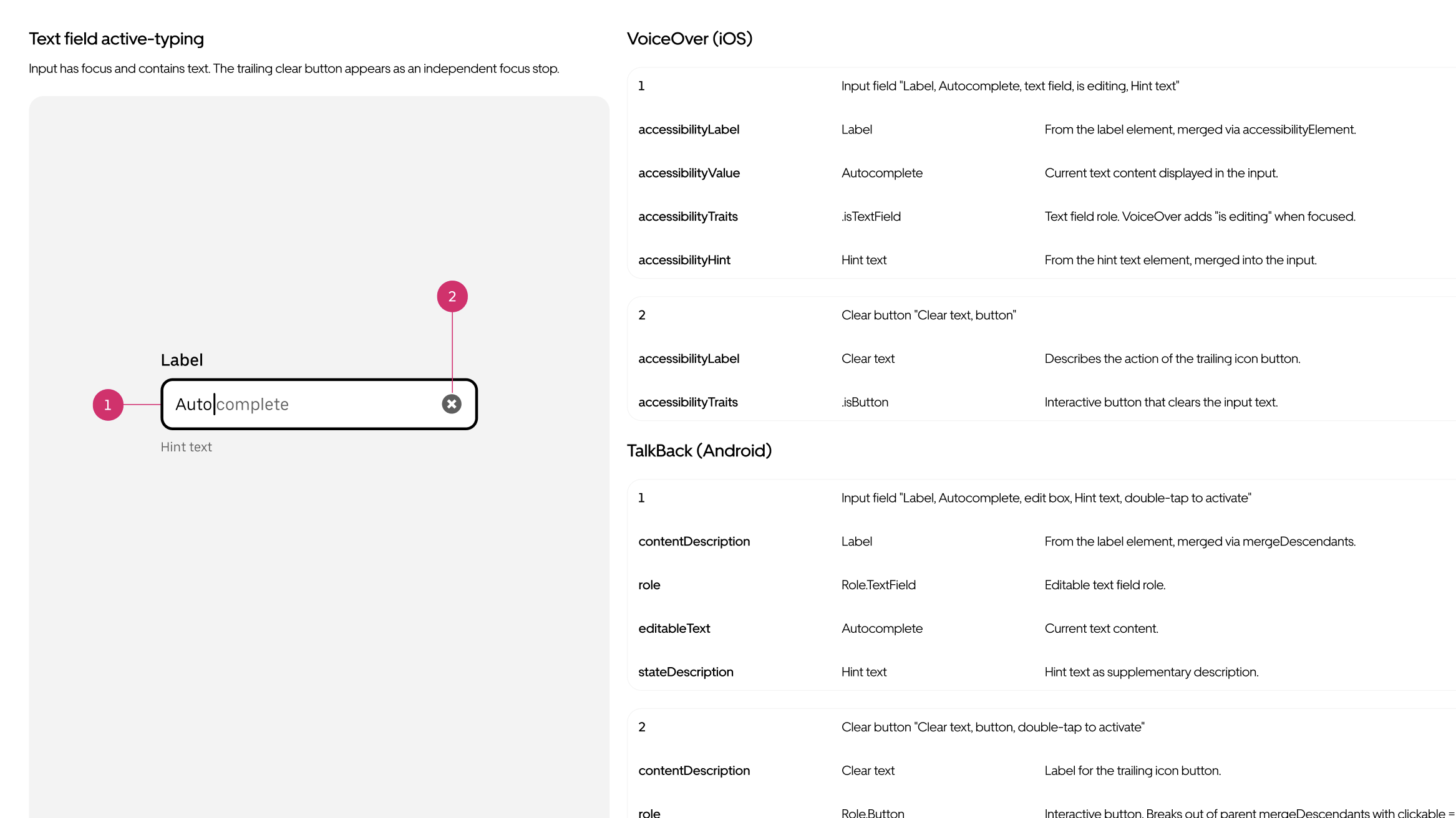Click the "Hint text" below the input
The height and width of the screenshot is (818, 1456).
click(x=186, y=447)
